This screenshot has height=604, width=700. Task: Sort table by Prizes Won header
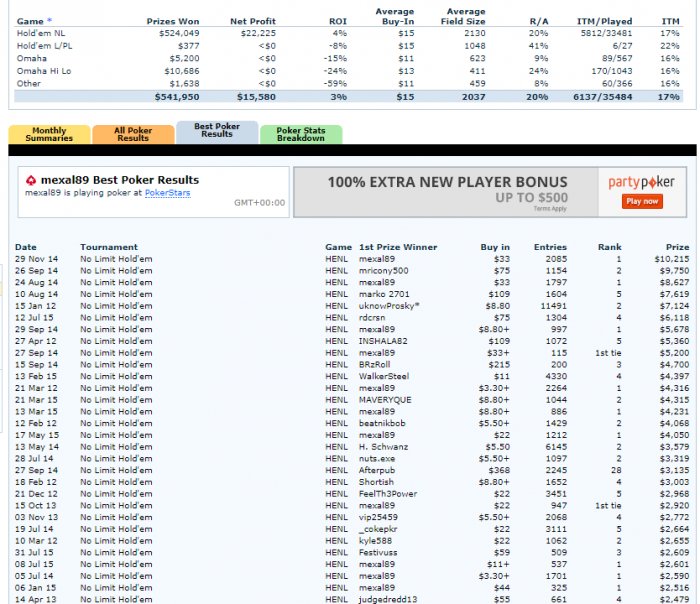click(x=173, y=21)
